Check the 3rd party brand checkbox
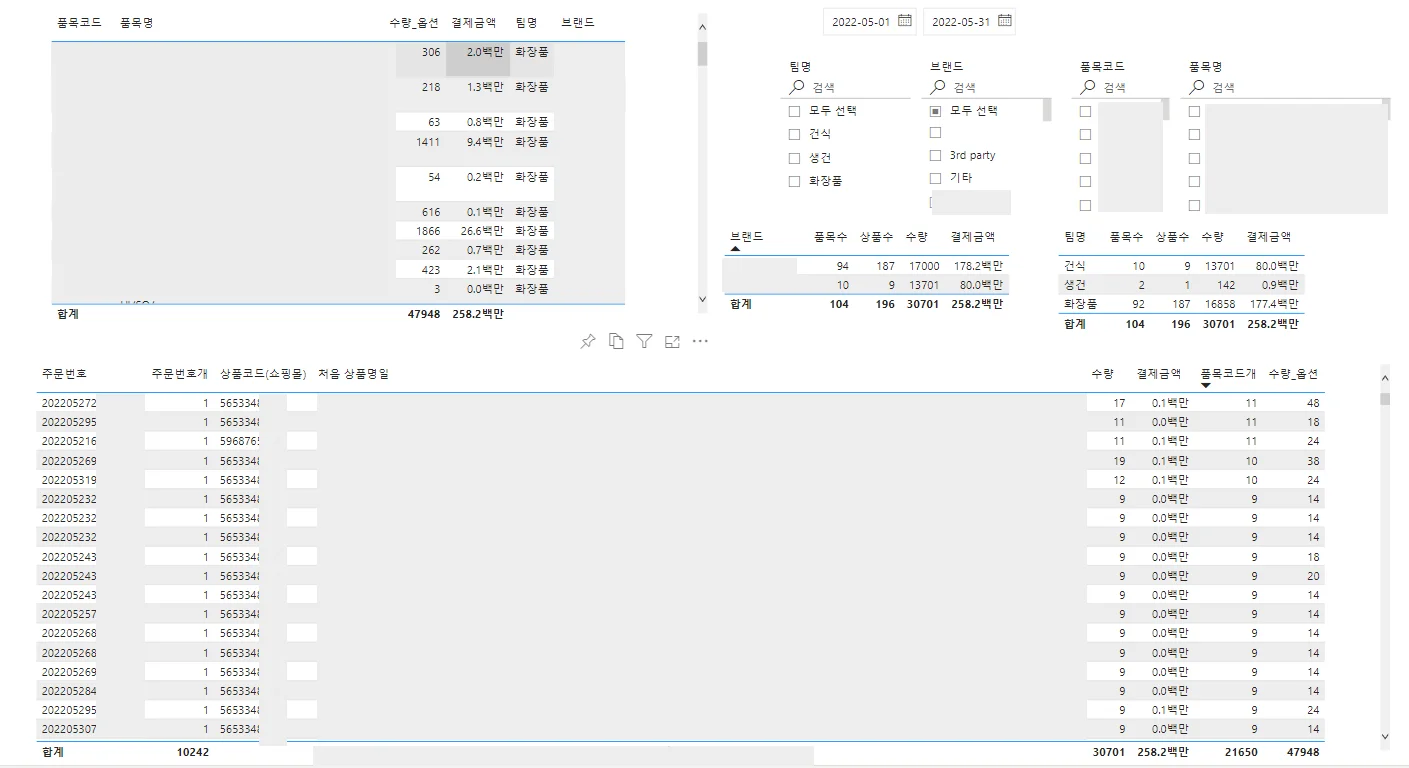Viewport: 1409px width, 768px height. coord(936,155)
